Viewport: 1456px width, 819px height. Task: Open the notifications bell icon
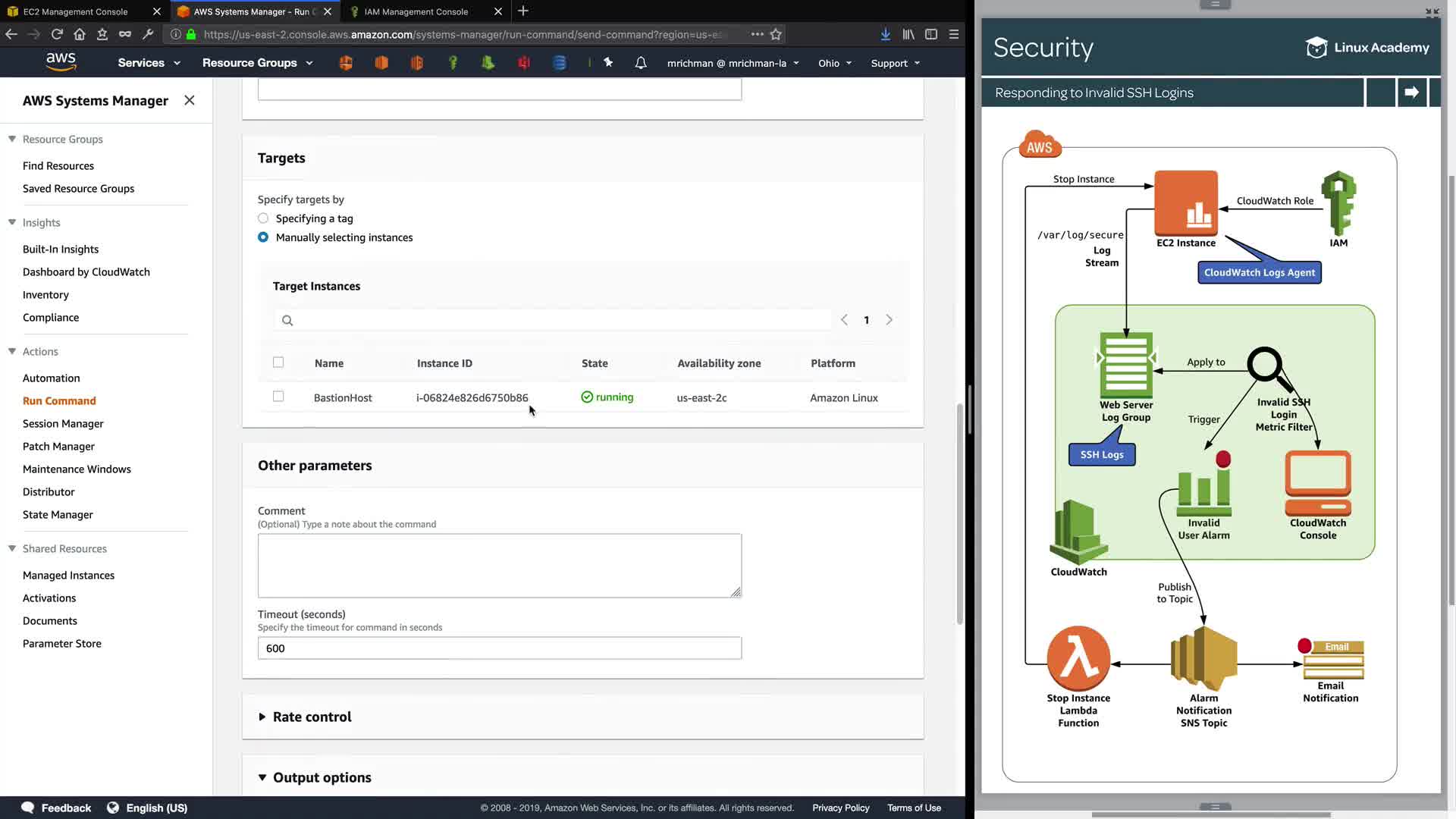641,63
